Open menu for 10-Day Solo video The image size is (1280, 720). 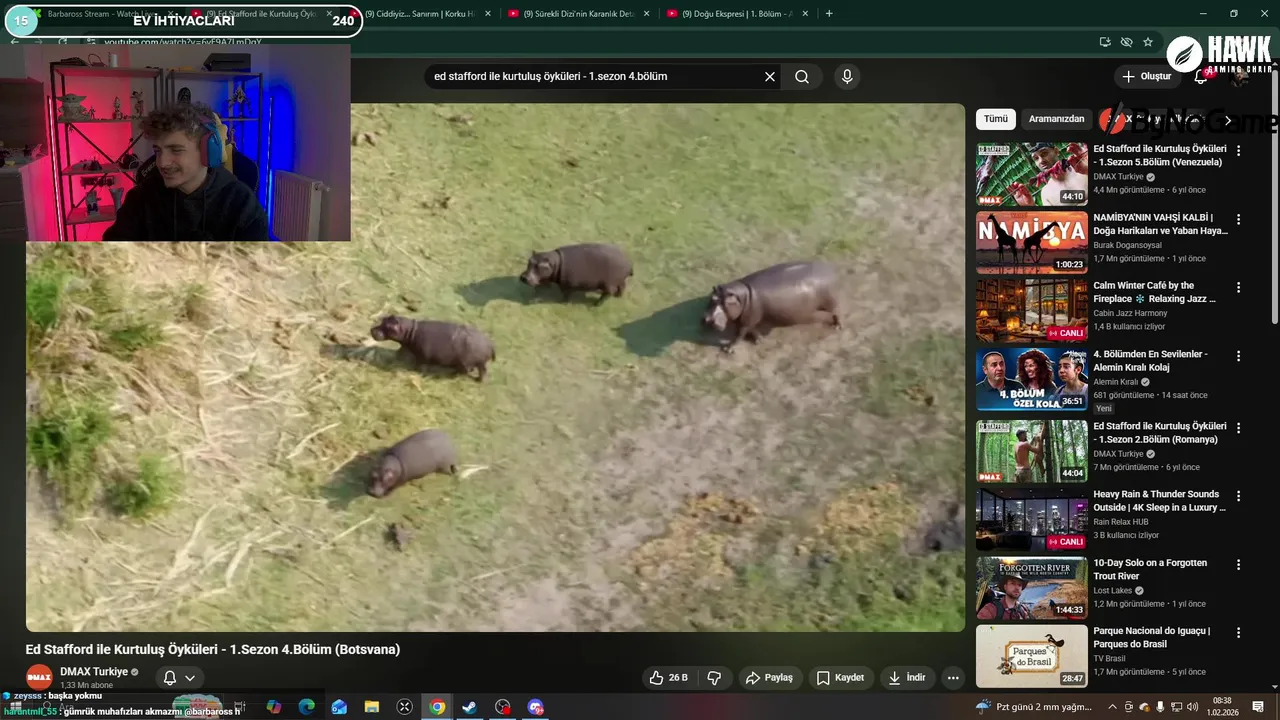(x=1238, y=565)
